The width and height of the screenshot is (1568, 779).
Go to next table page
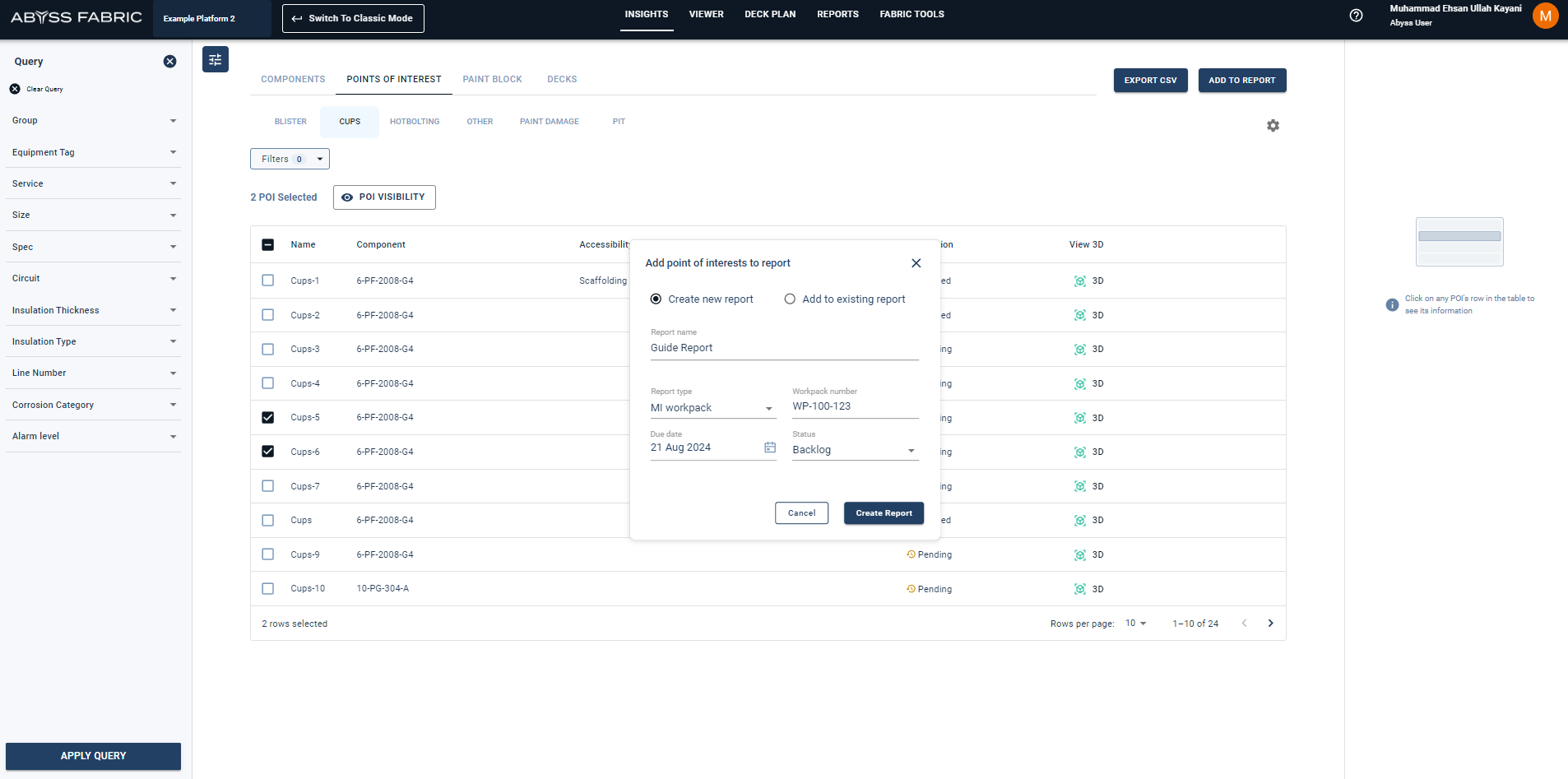click(1270, 624)
